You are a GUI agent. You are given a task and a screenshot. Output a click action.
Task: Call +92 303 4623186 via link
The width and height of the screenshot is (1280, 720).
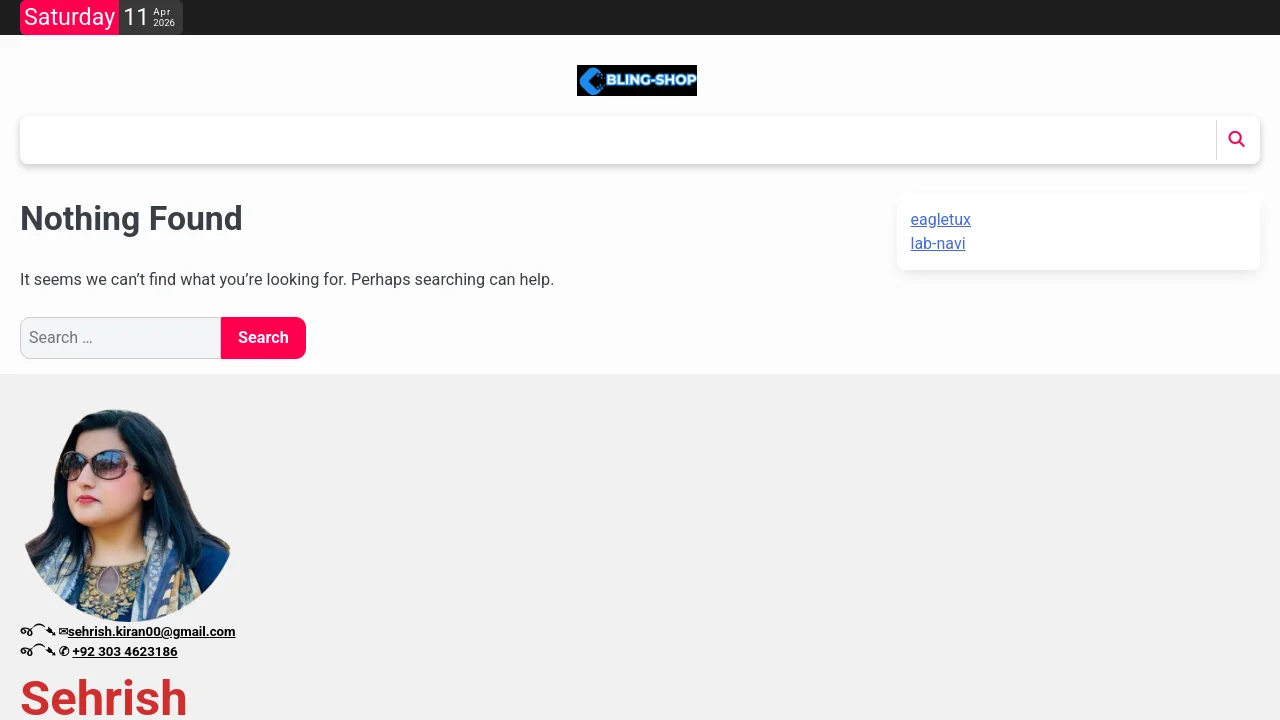point(125,652)
